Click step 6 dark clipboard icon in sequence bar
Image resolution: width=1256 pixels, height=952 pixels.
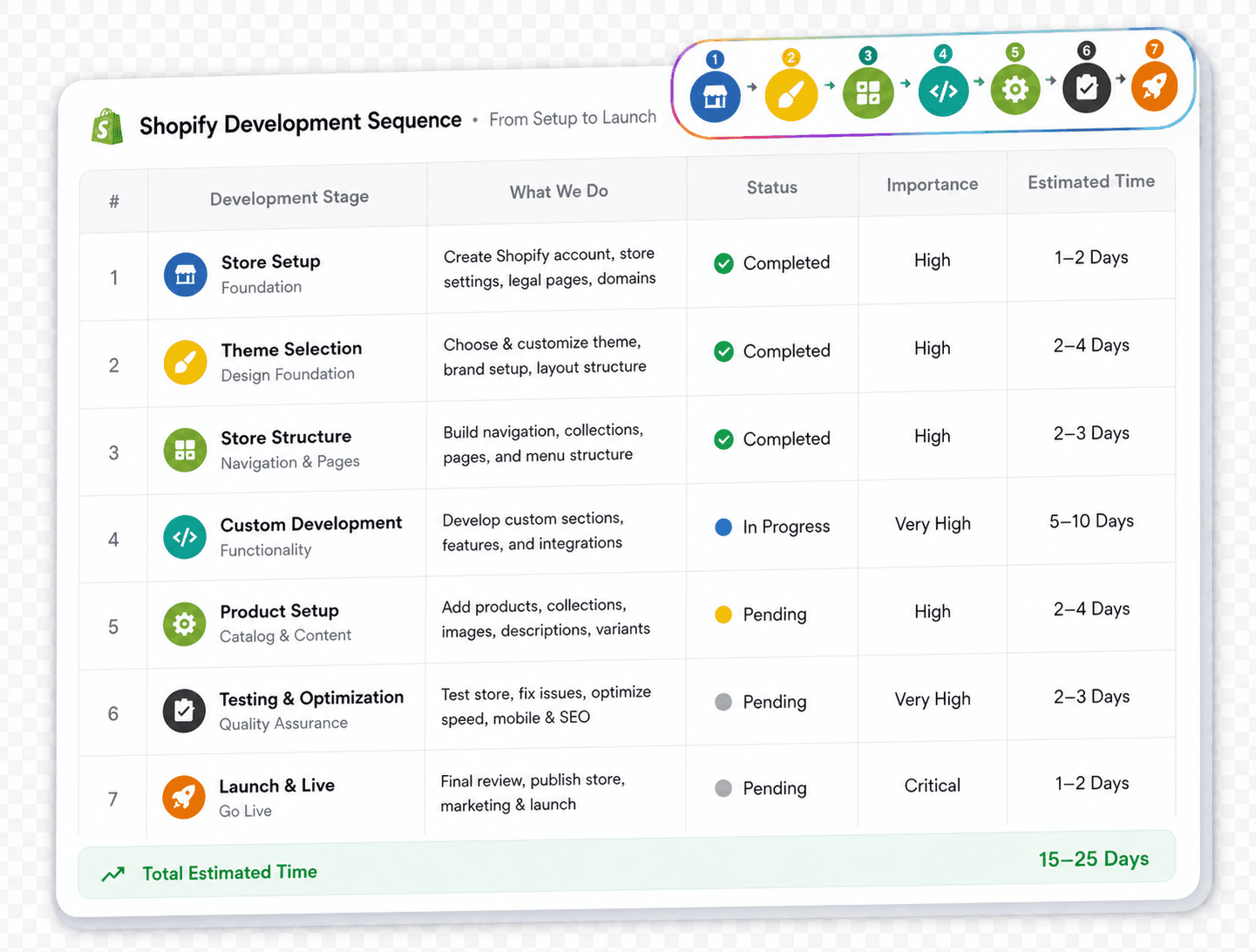pos(1086,87)
